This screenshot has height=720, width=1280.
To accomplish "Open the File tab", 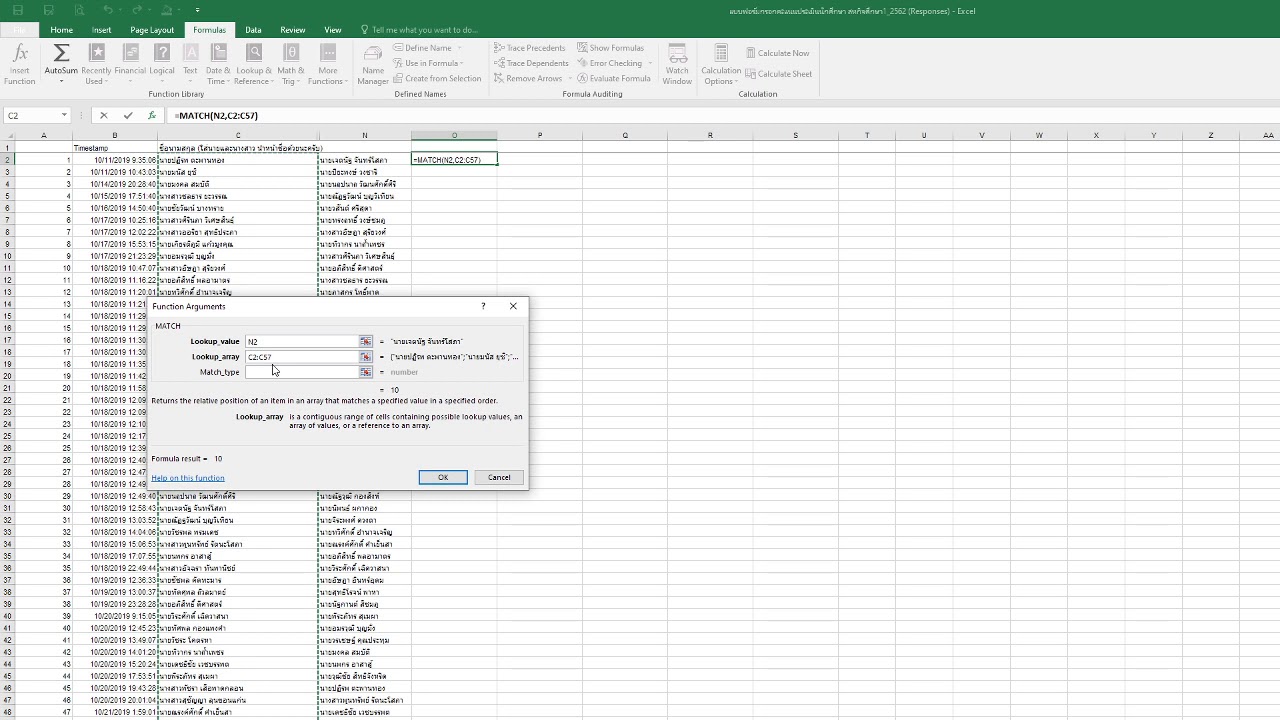I will [19, 30].
